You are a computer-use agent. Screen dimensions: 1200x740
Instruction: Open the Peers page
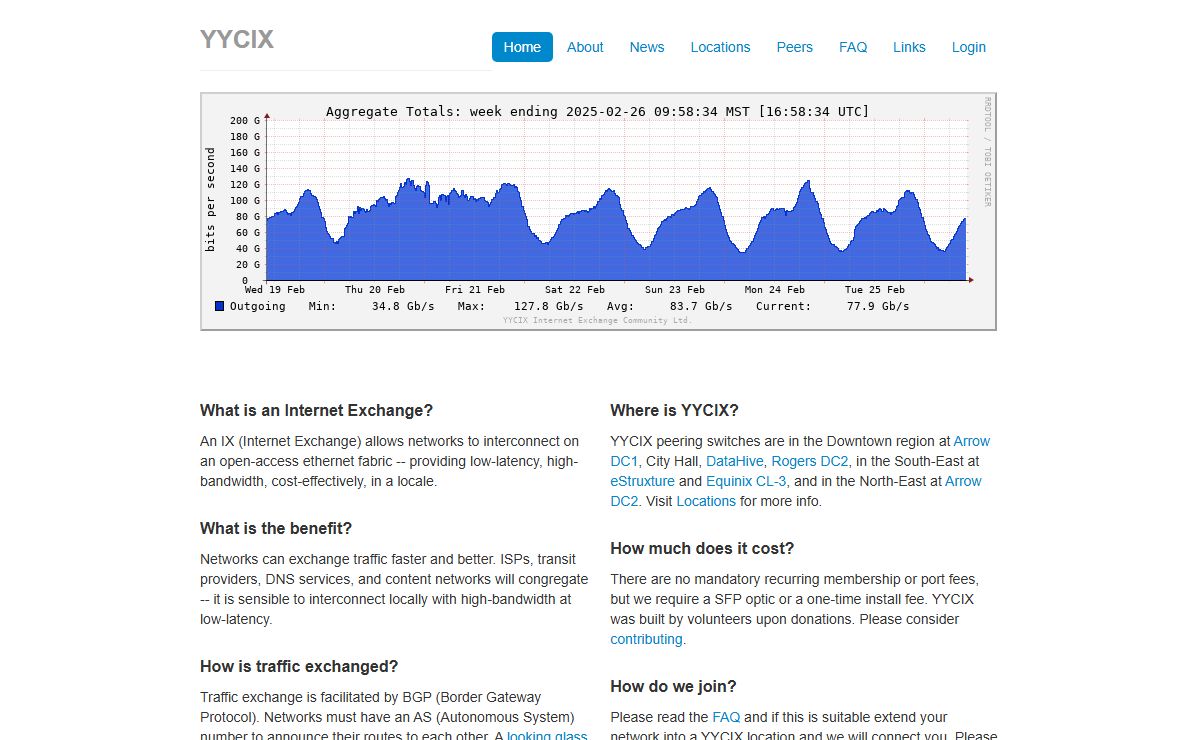click(x=795, y=47)
